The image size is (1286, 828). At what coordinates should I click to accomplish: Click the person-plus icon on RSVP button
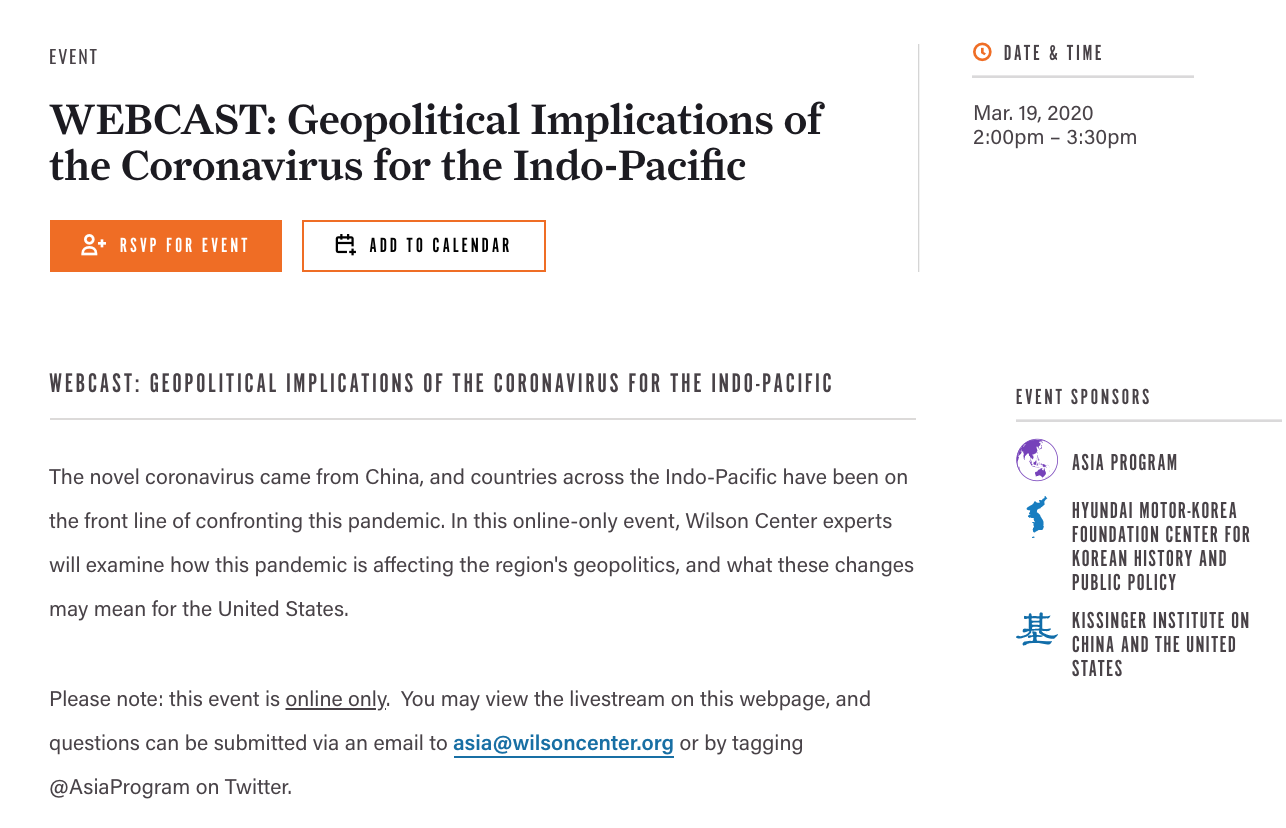[94, 245]
